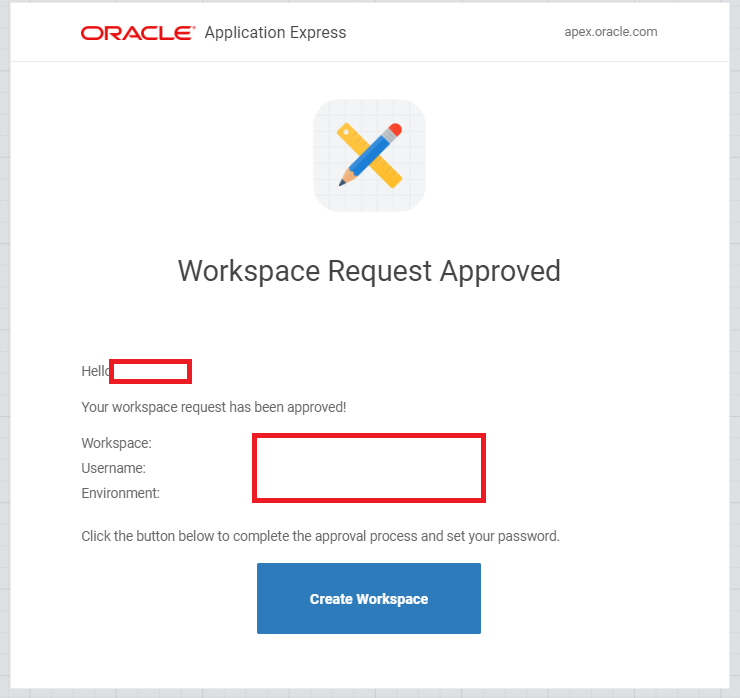
Task: Click the Workspace: label
Action: (x=117, y=443)
